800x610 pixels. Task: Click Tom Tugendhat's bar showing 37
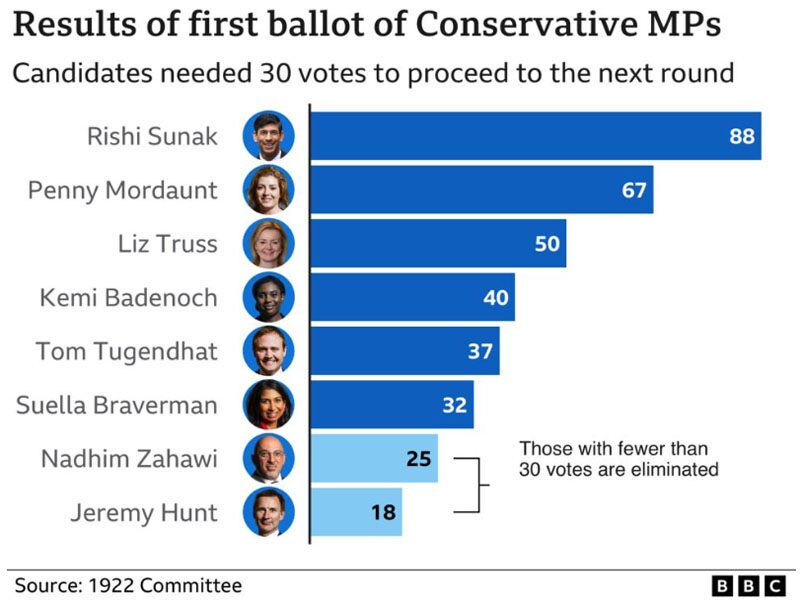pyautogui.click(x=405, y=351)
